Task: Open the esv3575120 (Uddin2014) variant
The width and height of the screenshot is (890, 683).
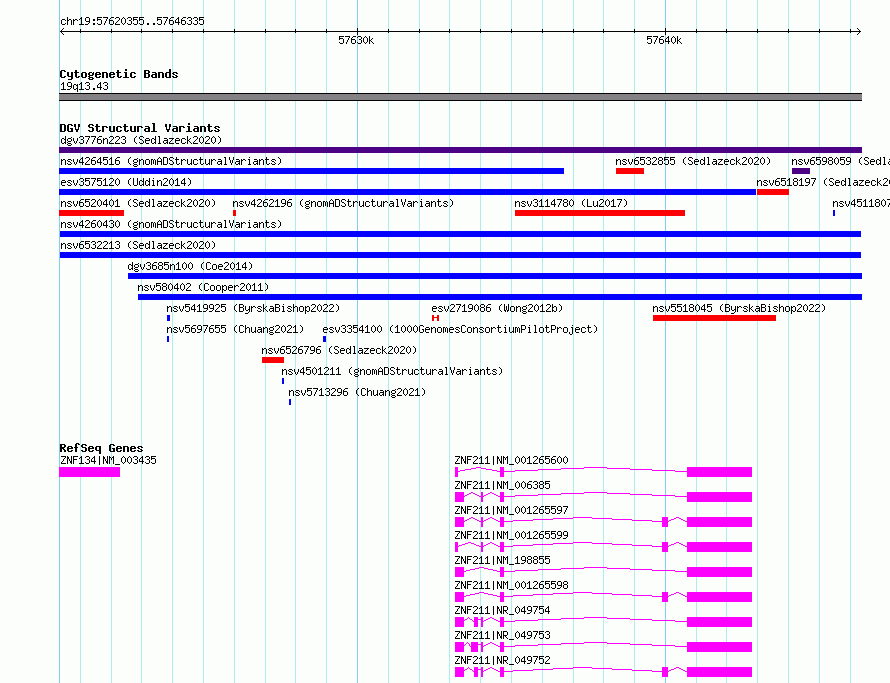Action: 126,182
